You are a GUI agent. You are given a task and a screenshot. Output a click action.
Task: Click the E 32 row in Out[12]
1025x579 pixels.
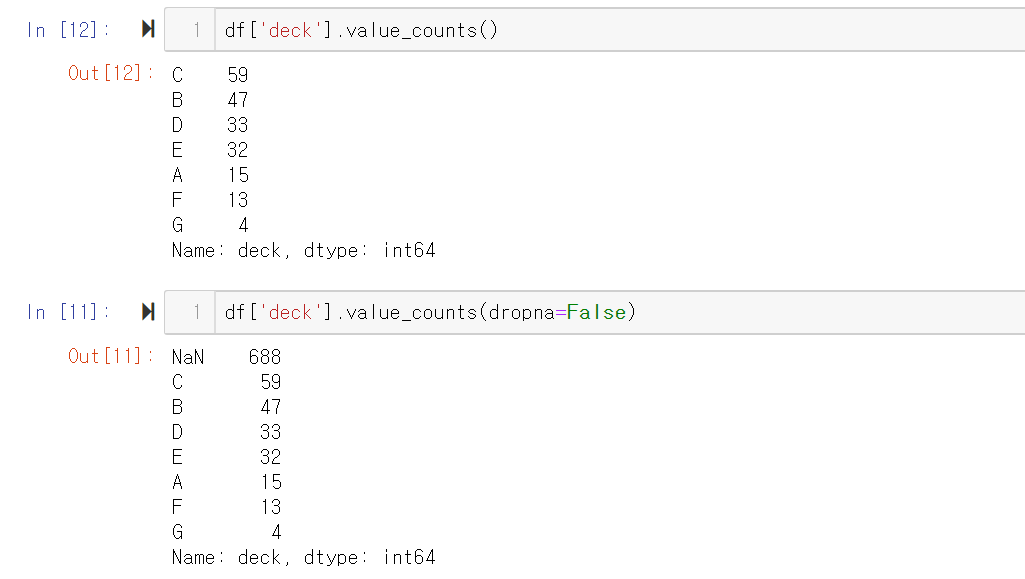[x=210, y=150]
